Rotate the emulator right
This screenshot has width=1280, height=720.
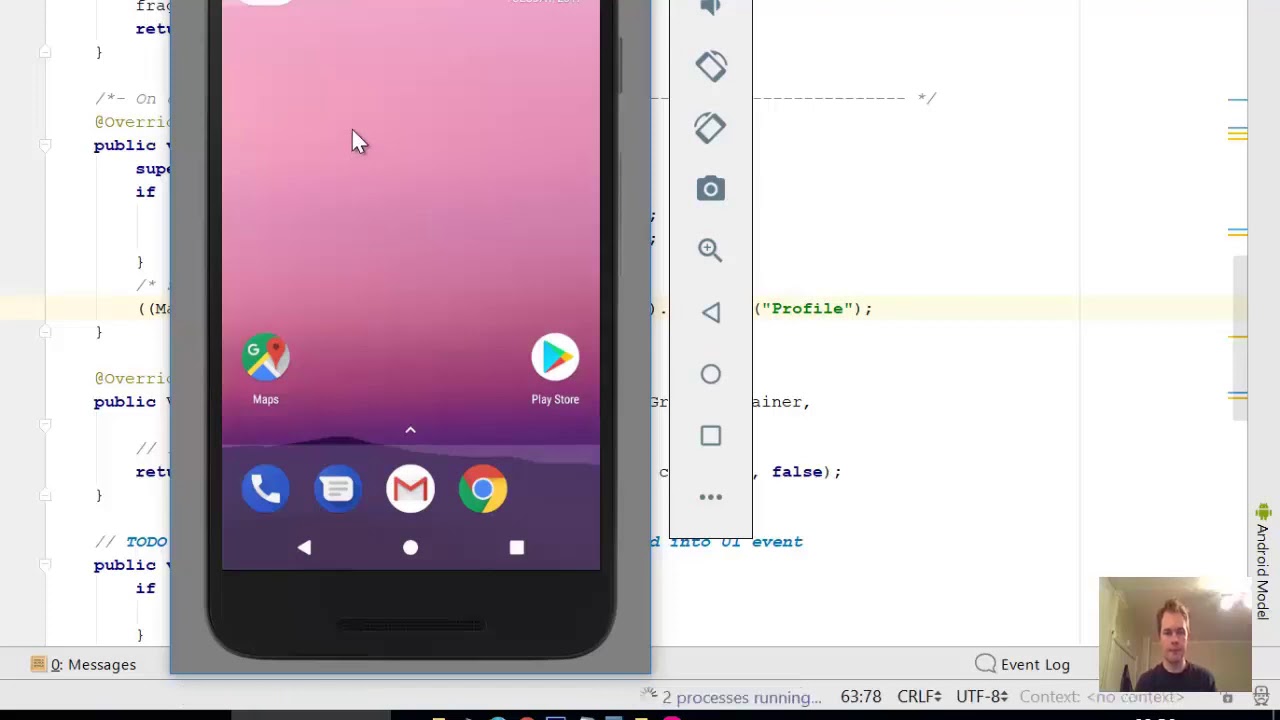point(711,128)
